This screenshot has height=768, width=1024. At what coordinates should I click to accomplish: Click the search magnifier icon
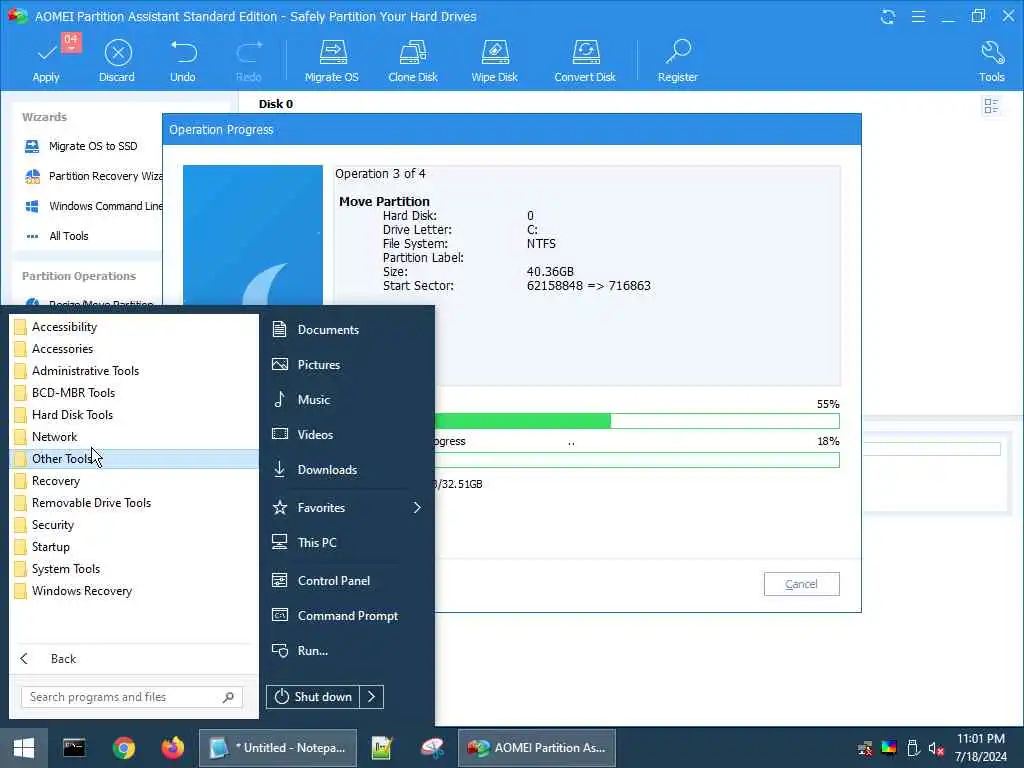point(228,697)
